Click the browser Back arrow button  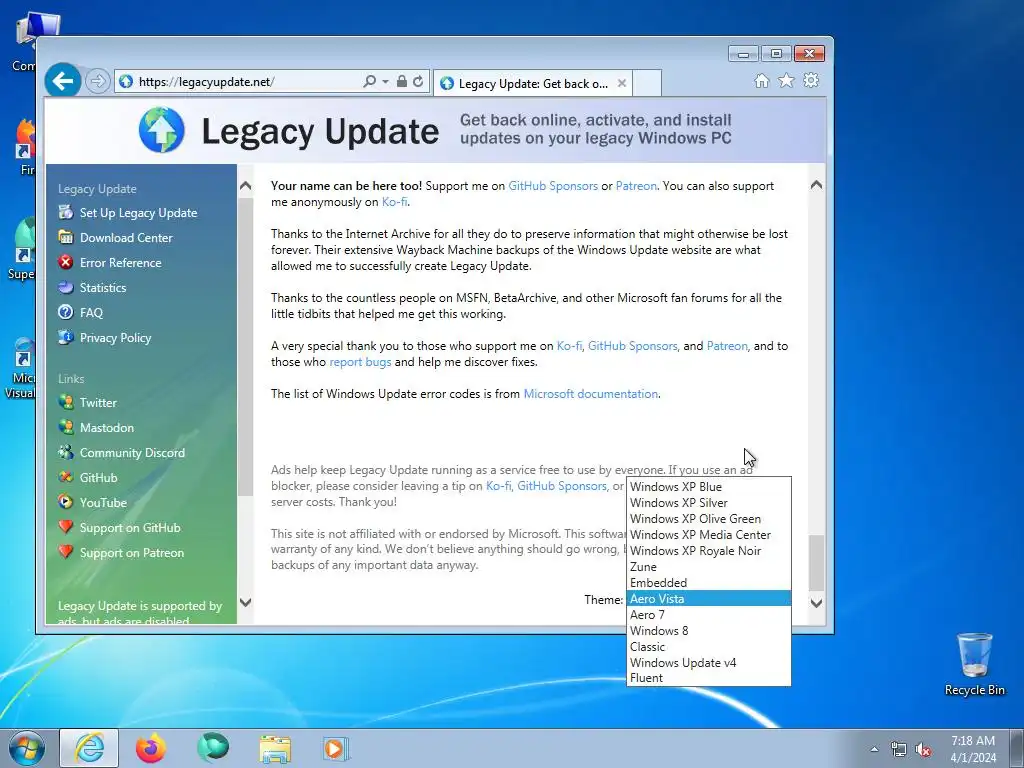click(x=63, y=81)
